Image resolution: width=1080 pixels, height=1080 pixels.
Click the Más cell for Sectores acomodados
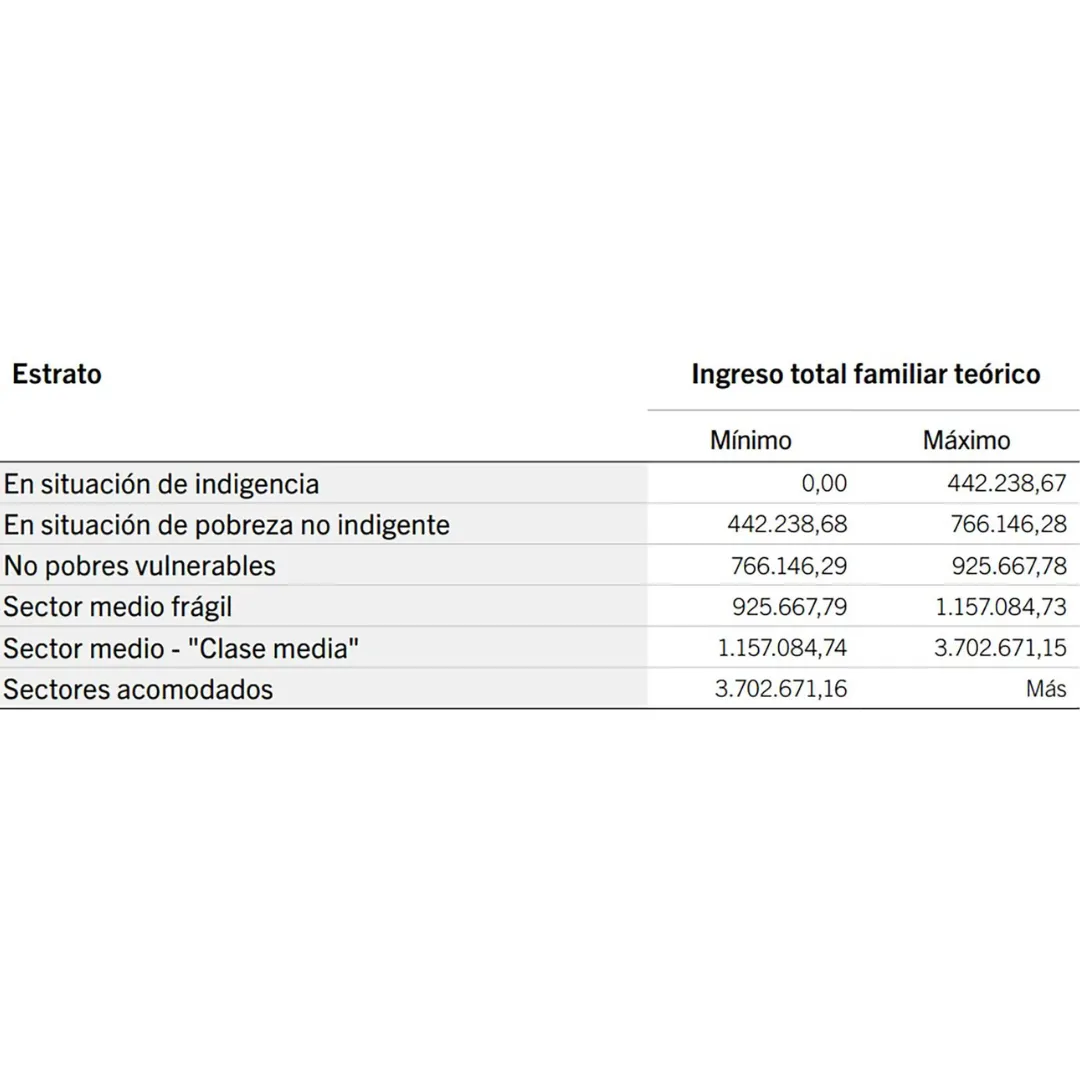tap(1045, 689)
